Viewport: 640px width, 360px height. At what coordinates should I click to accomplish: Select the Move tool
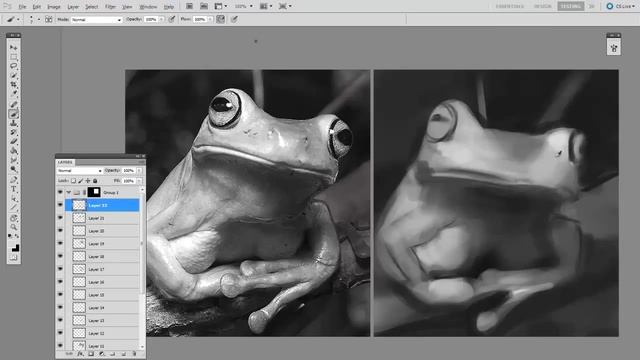click(x=13, y=48)
